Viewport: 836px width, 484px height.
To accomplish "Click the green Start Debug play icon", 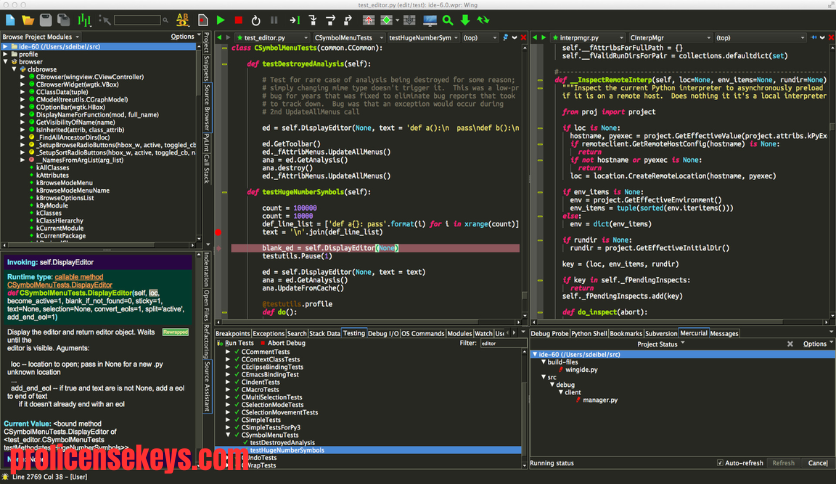I will (220, 20).
